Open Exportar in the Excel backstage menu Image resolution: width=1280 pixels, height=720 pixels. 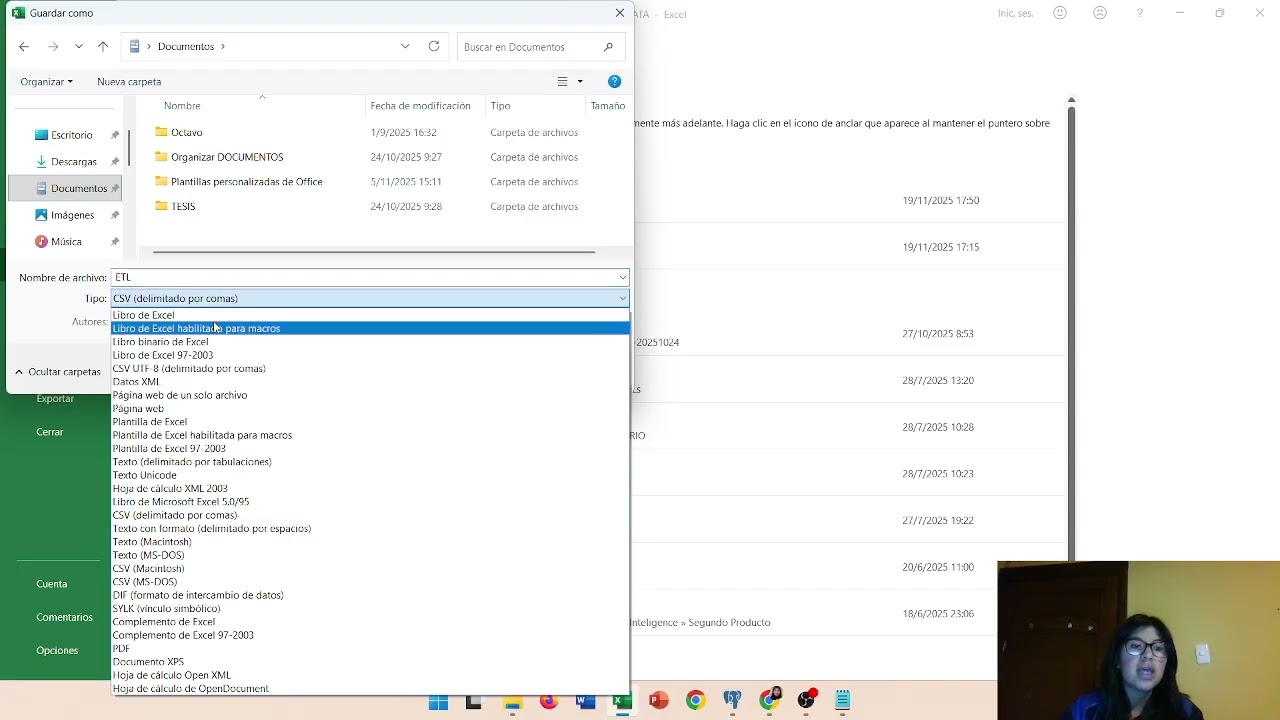coord(55,399)
